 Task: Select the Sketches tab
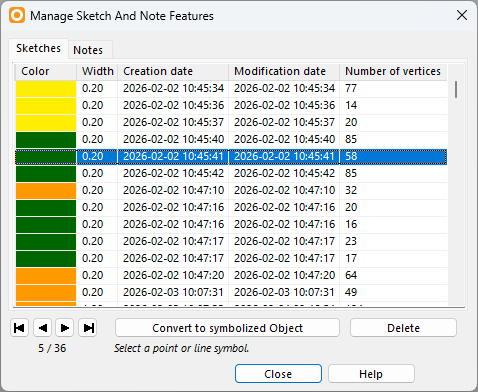click(x=38, y=48)
